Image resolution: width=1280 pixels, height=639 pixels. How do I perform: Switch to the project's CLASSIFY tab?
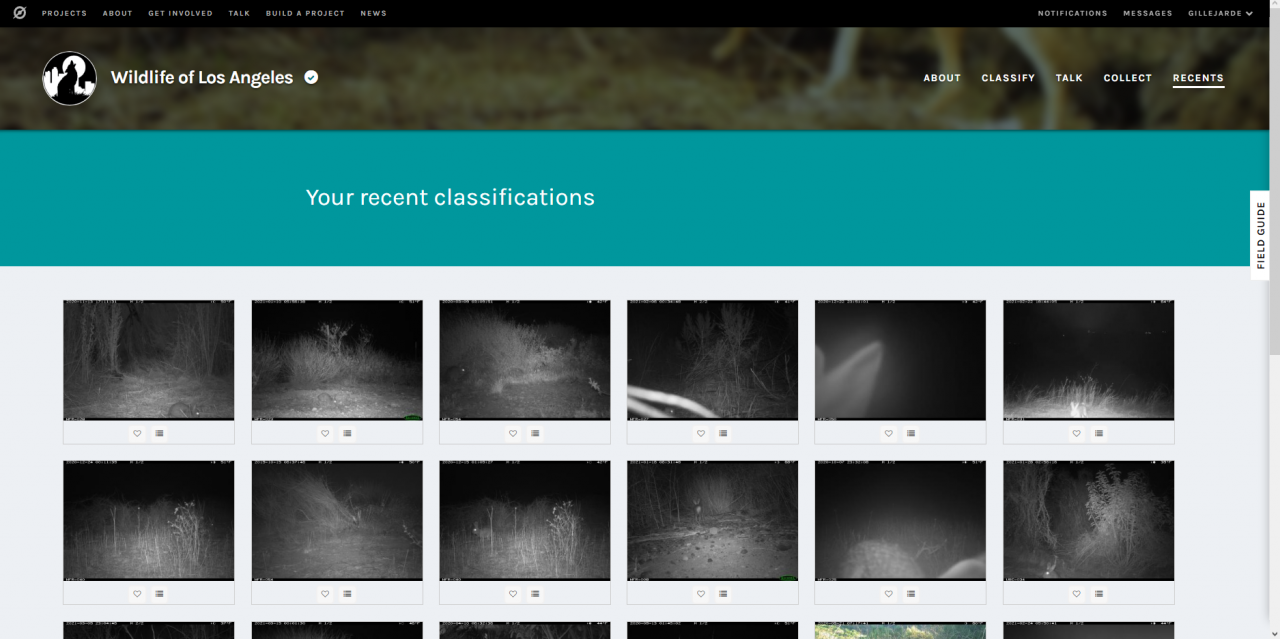click(1008, 78)
